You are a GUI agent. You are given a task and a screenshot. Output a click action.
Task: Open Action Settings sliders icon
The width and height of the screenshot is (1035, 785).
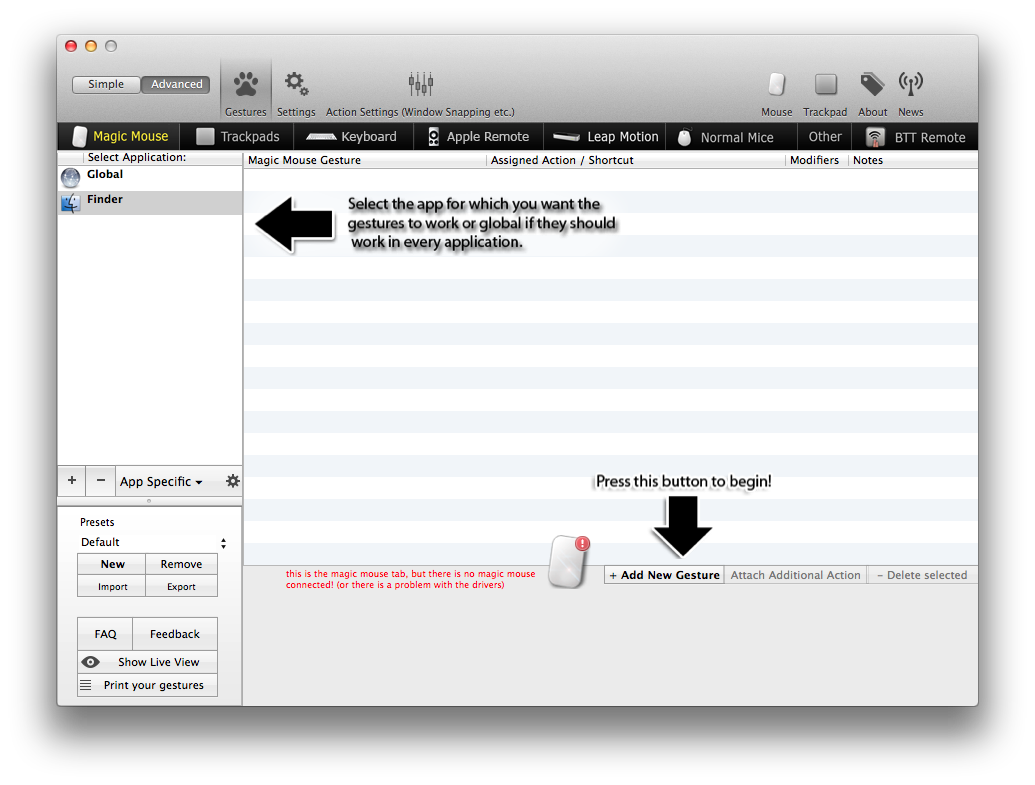coord(420,84)
